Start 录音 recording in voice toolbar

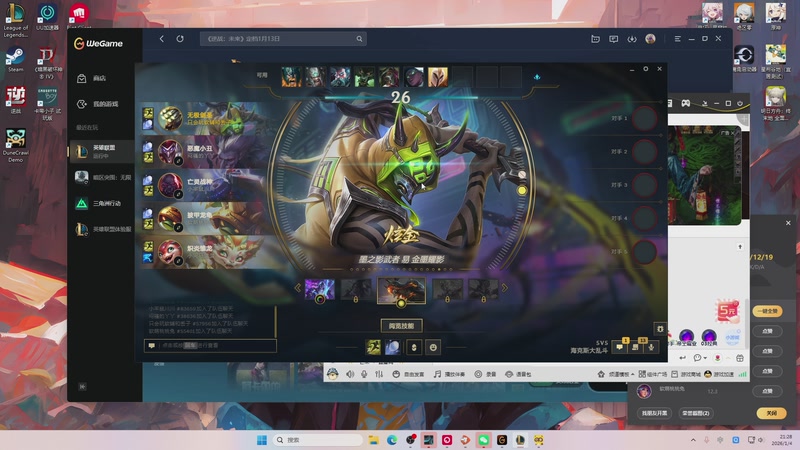point(485,374)
